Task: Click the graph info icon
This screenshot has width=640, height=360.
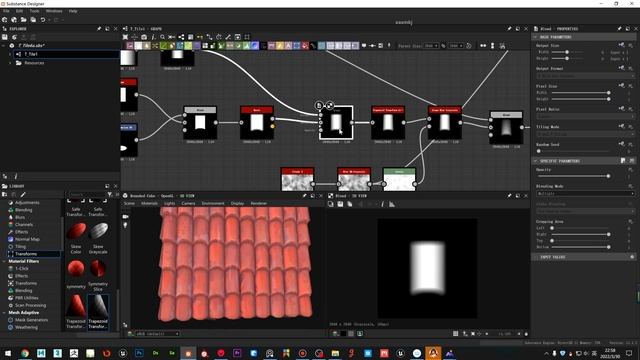Action: click(153, 37)
